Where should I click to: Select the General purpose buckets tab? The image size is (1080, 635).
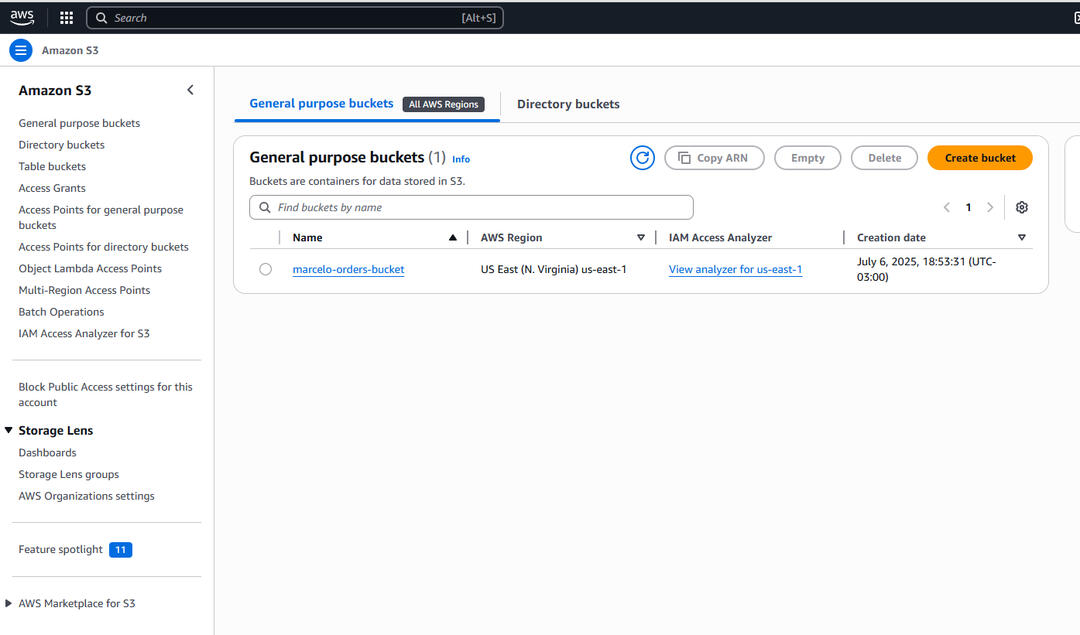coord(321,103)
